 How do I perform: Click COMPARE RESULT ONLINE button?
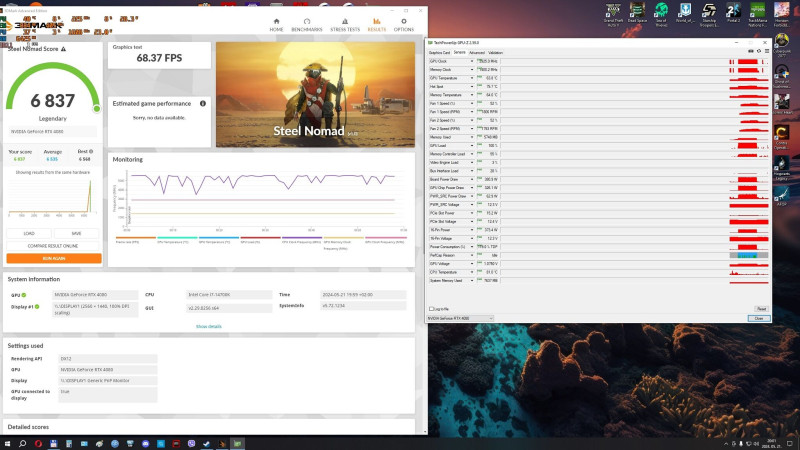coord(53,246)
